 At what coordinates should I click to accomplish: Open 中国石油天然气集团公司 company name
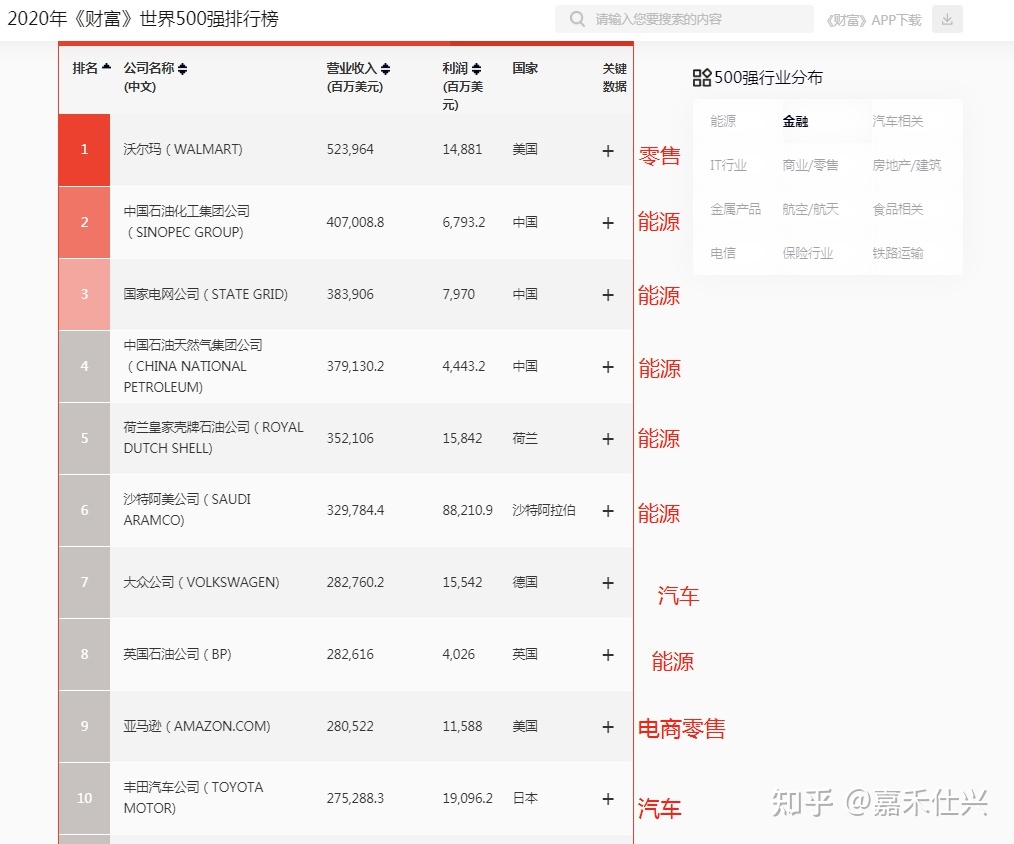click(x=193, y=366)
